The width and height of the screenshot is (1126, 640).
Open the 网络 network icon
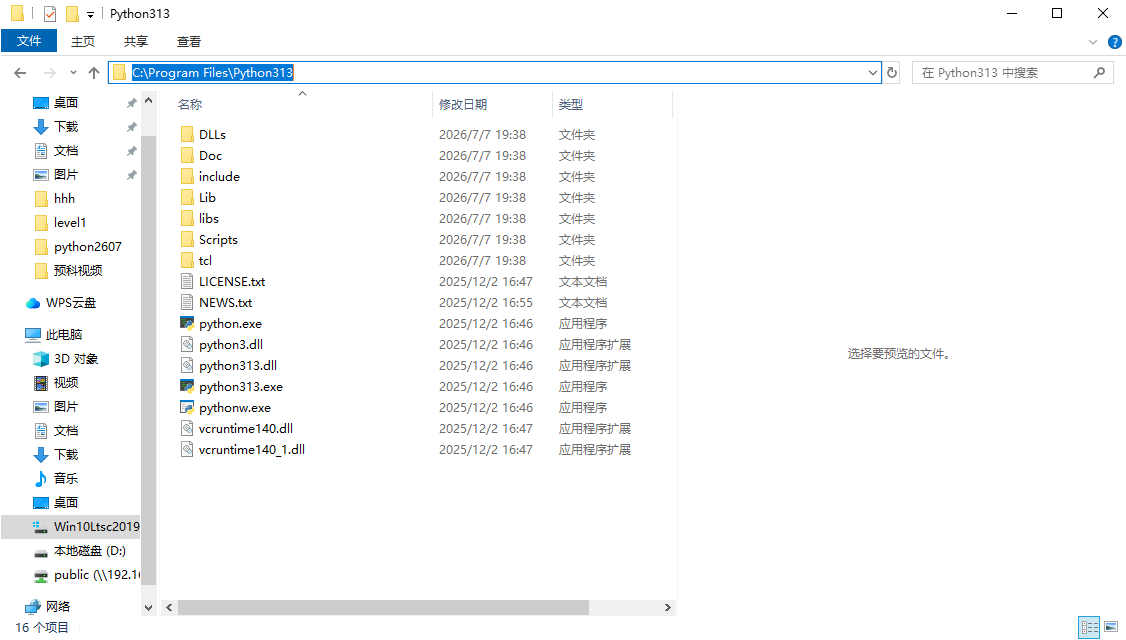click(32, 607)
